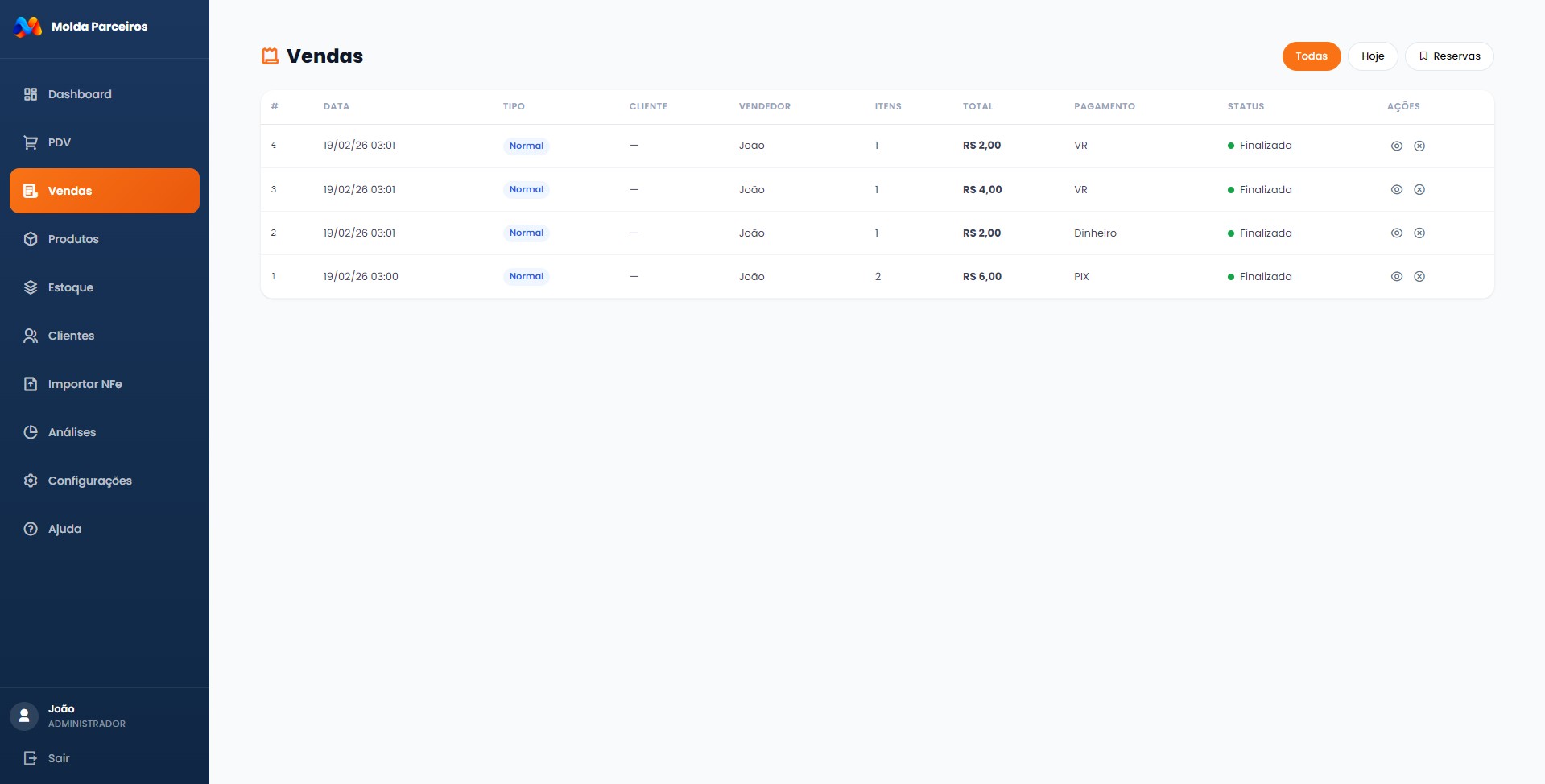Viewport: 1545px width, 784px height.
Task: Cancel sale number 4 with X icon
Action: click(1419, 146)
